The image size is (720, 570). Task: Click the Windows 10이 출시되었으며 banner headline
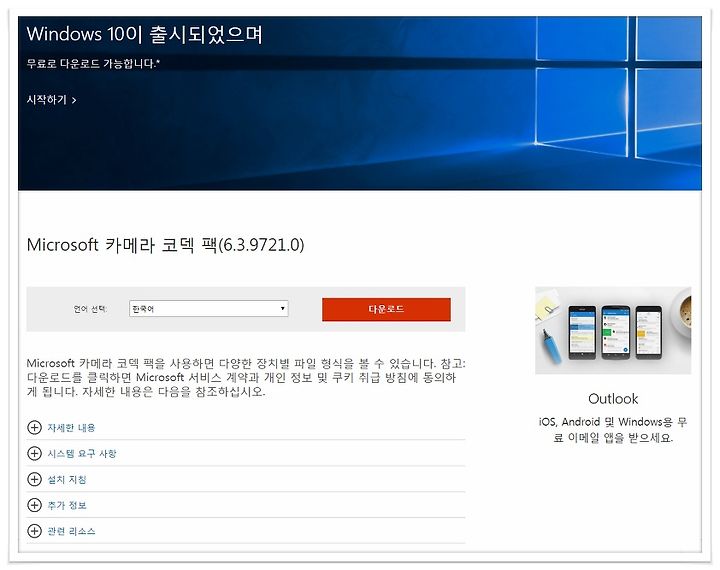coord(145,34)
